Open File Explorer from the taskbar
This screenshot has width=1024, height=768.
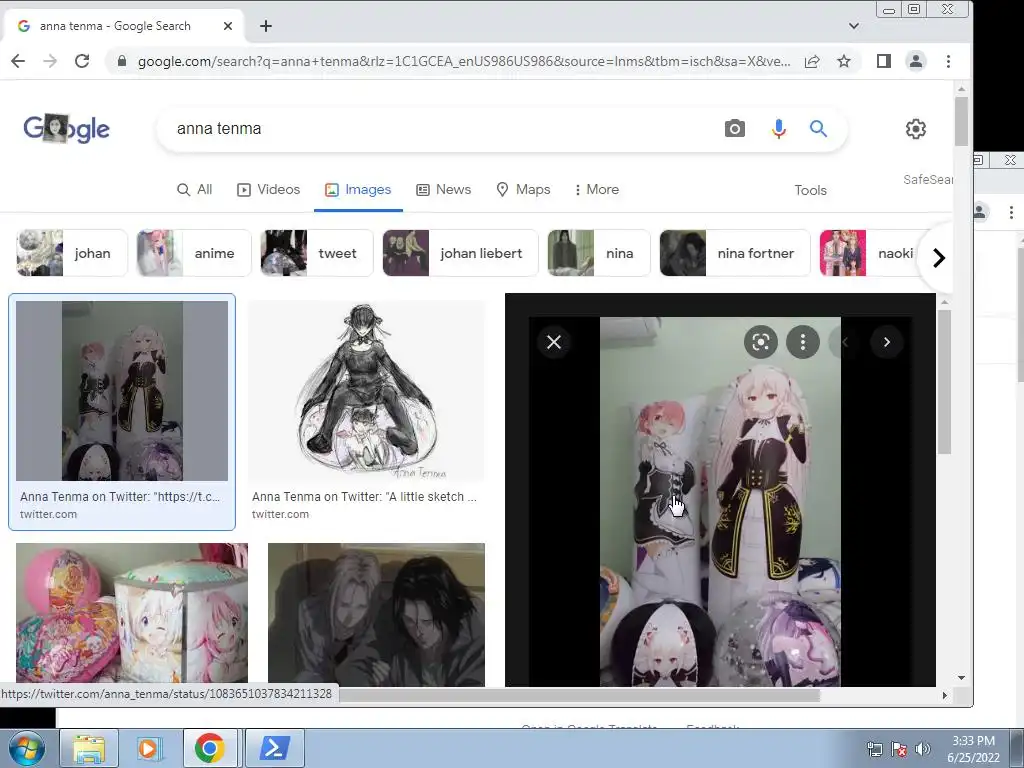89,748
